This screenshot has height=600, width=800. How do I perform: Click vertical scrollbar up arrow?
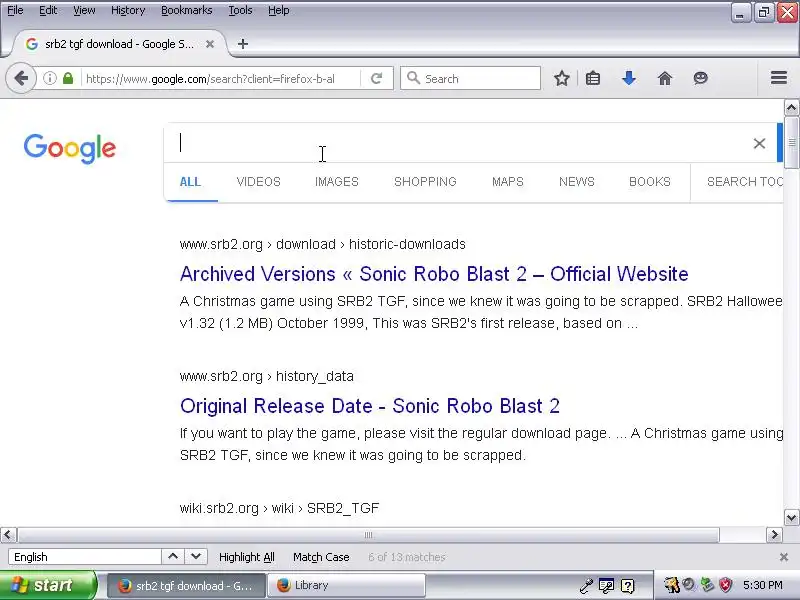pos(791,108)
